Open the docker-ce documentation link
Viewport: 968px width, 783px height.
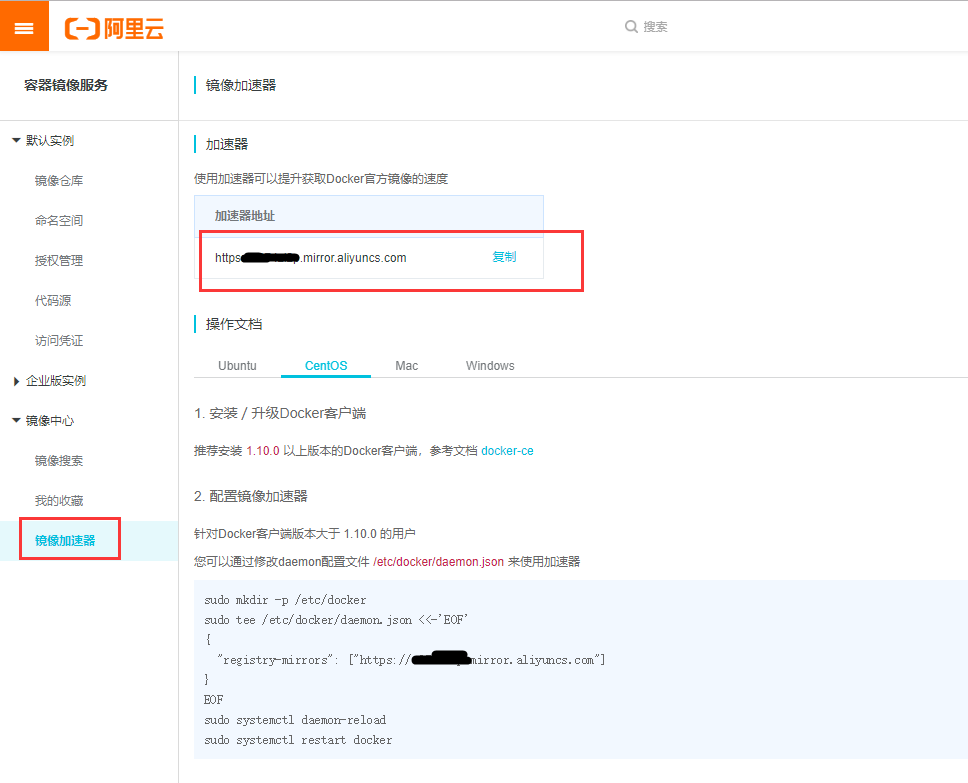pos(507,451)
